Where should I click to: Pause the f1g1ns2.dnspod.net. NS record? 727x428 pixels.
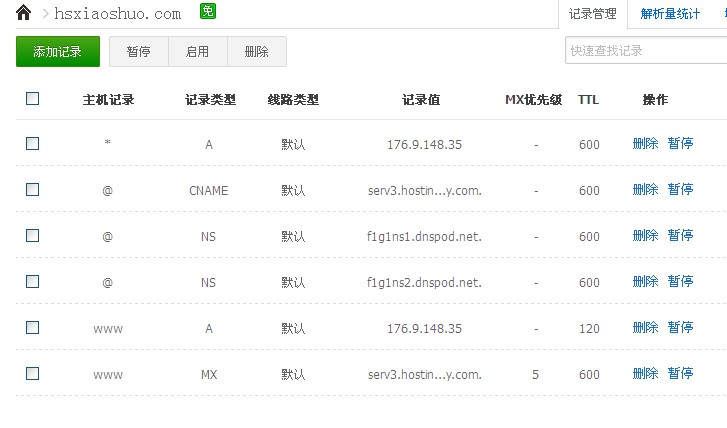tap(680, 281)
